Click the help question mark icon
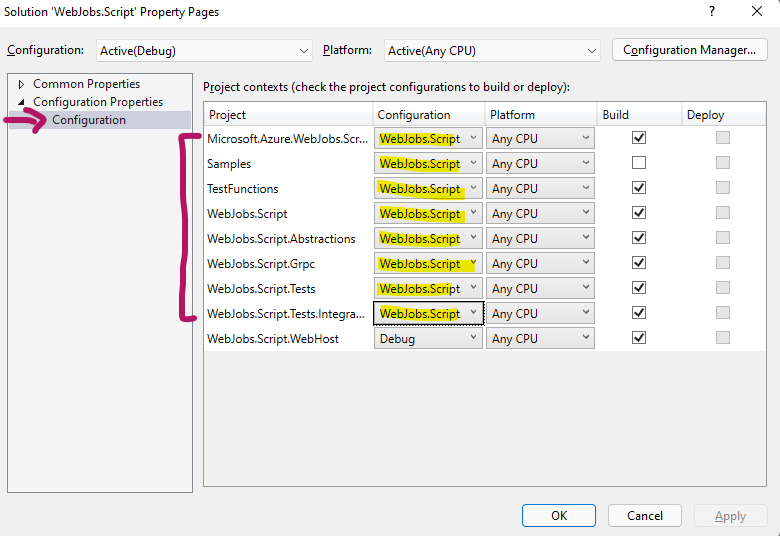 (712, 11)
